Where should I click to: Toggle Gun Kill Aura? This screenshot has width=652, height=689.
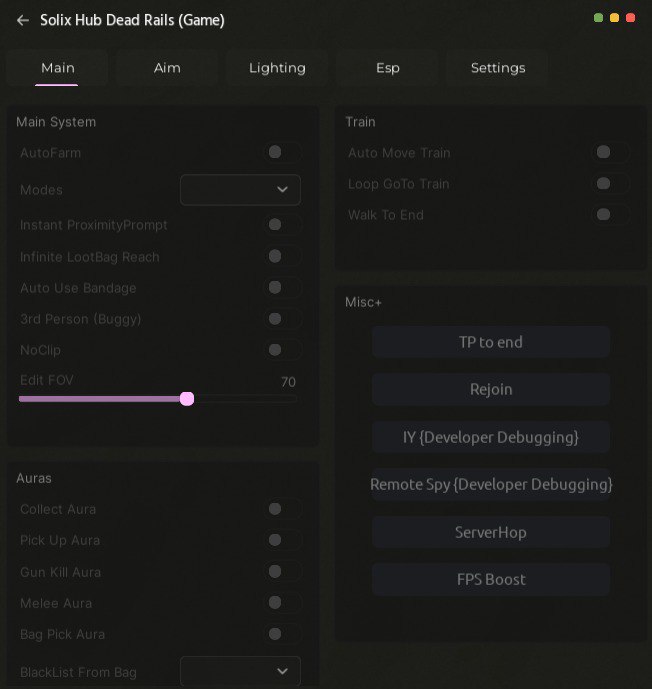tap(282, 572)
